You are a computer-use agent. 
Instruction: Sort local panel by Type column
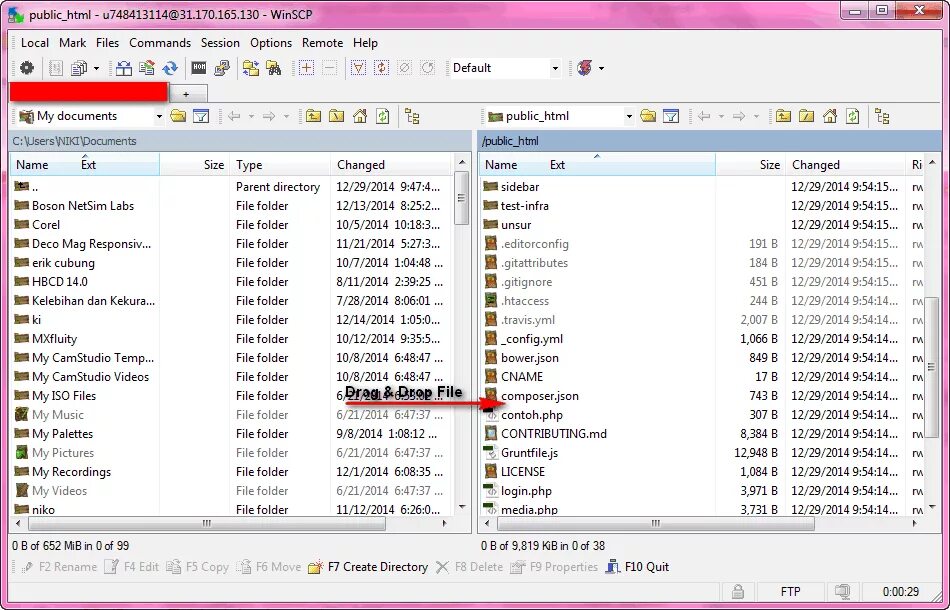point(280,165)
